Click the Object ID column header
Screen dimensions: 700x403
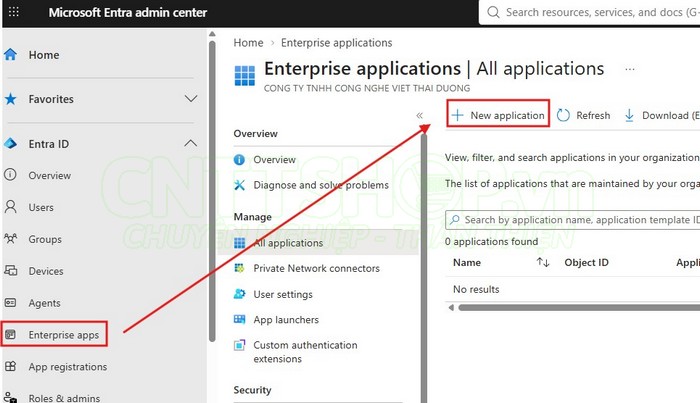point(586,262)
